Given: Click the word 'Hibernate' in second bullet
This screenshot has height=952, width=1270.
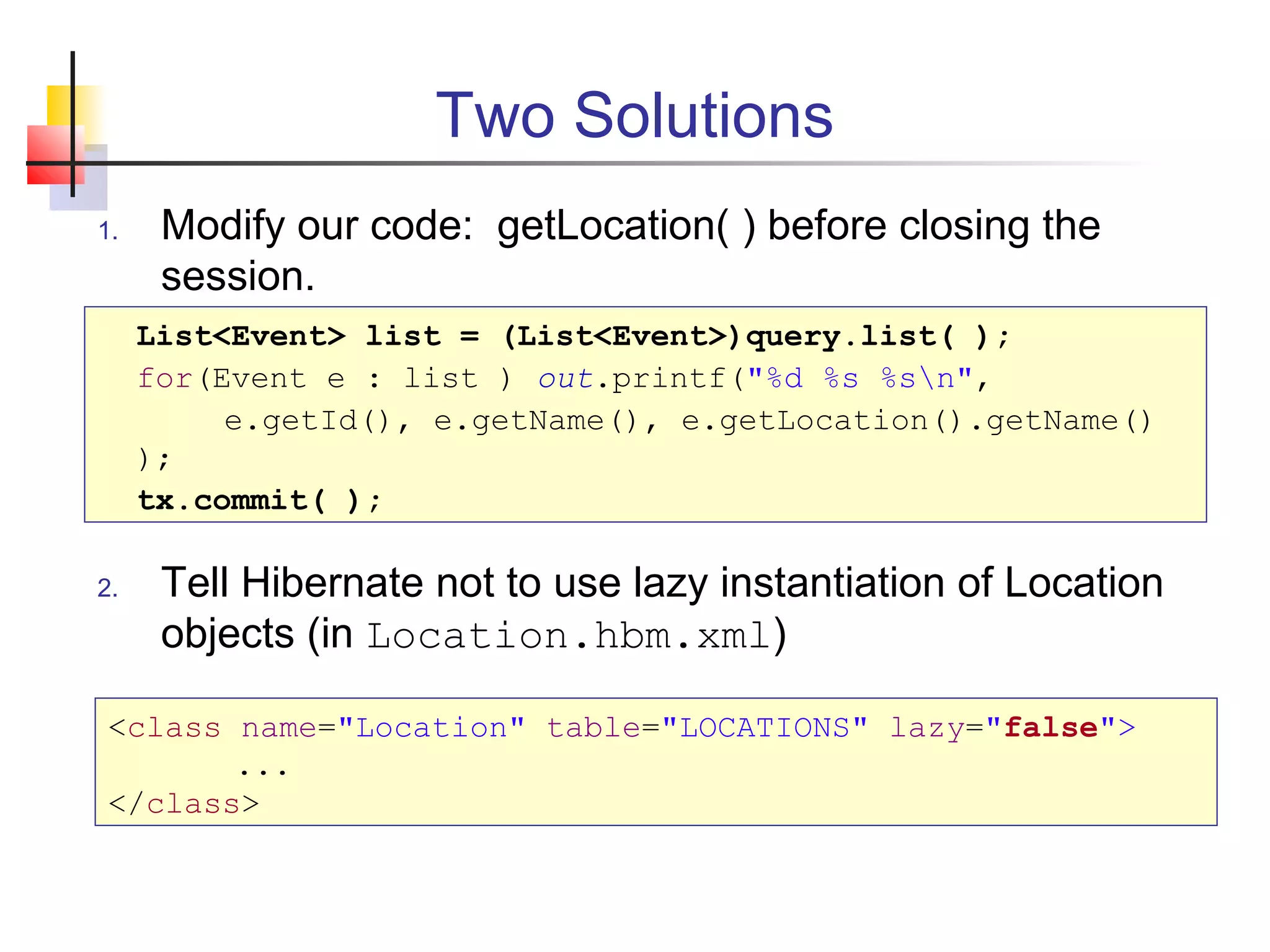Looking at the screenshot, I should coord(332,583).
